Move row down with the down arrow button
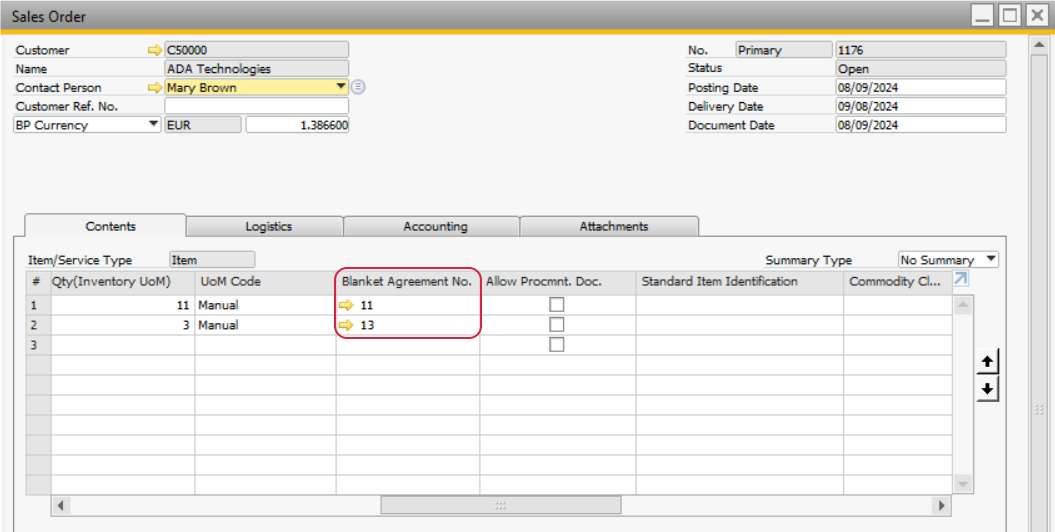Screen dimensions: 1055x532 click(987, 389)
